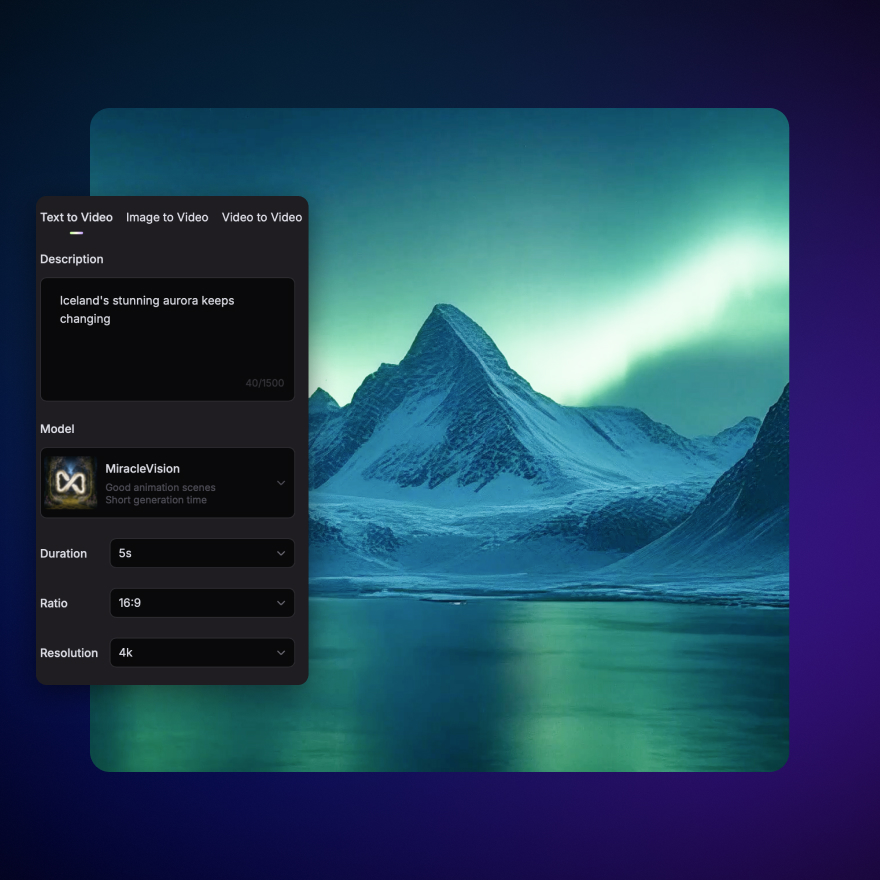Select the Text to Video tab
Image resolution: width=880 pixels, height=880 pixels.
(76, 217)
